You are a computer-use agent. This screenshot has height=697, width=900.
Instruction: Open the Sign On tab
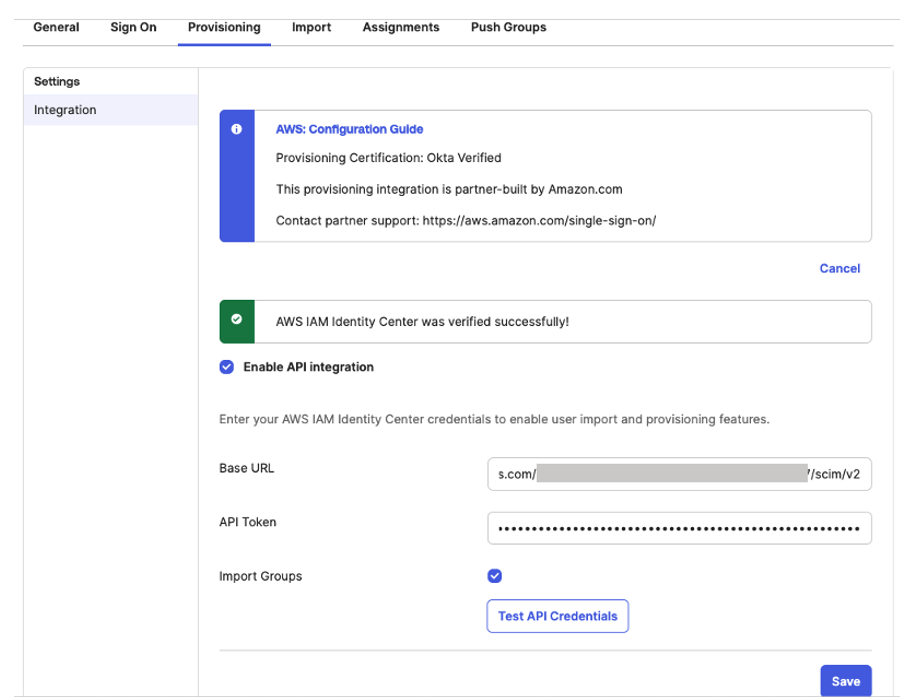click(x=132, y=27)
